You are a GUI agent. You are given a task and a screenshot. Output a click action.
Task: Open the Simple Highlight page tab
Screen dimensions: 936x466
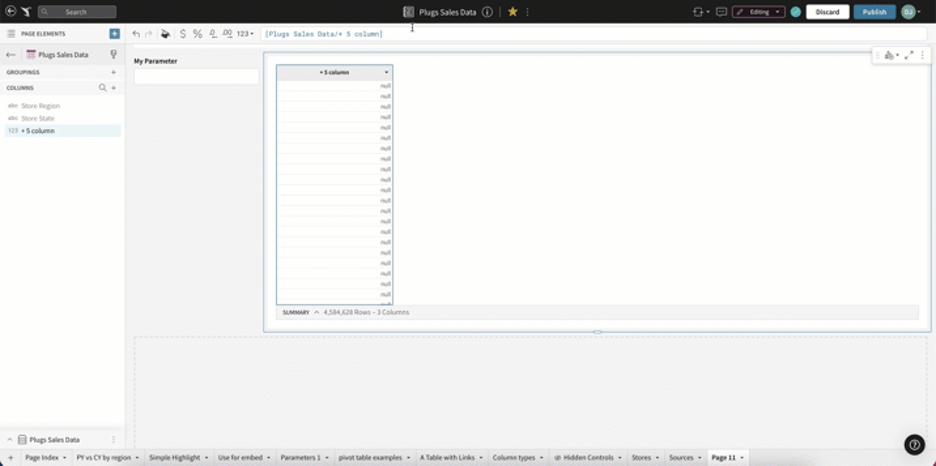(176, 457)
